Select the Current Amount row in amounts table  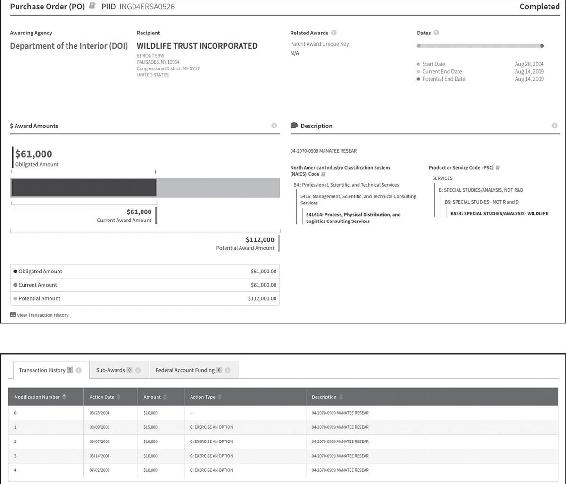145,285
